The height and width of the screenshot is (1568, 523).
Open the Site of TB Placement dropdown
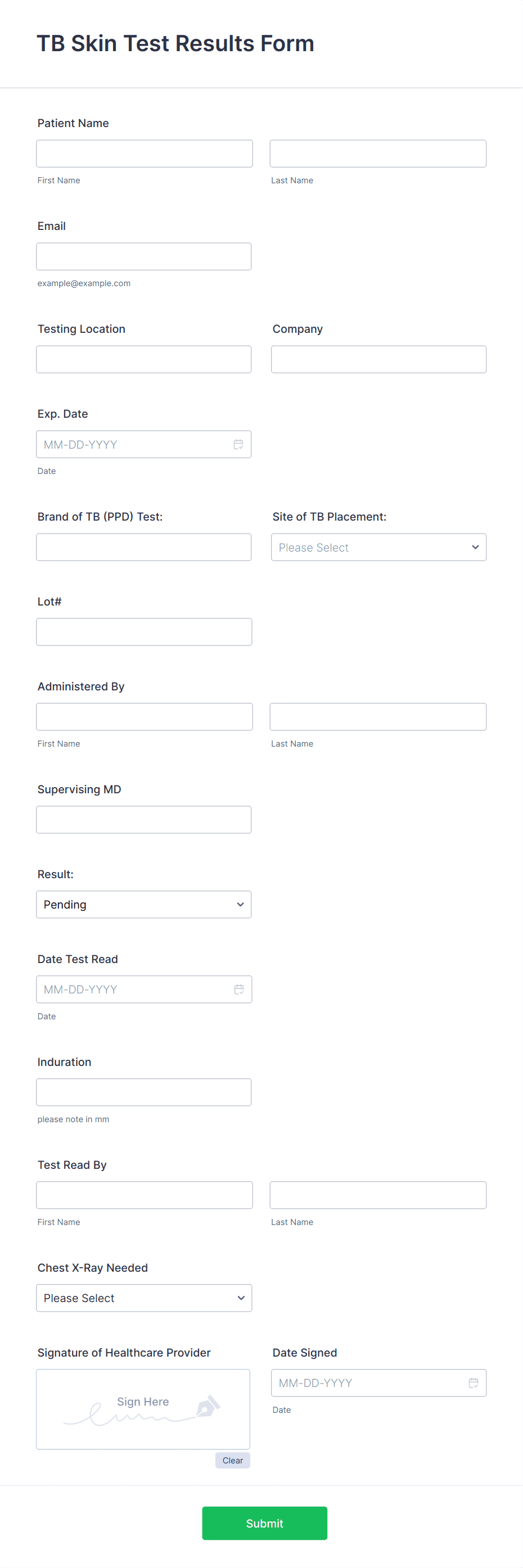(378, 547)
